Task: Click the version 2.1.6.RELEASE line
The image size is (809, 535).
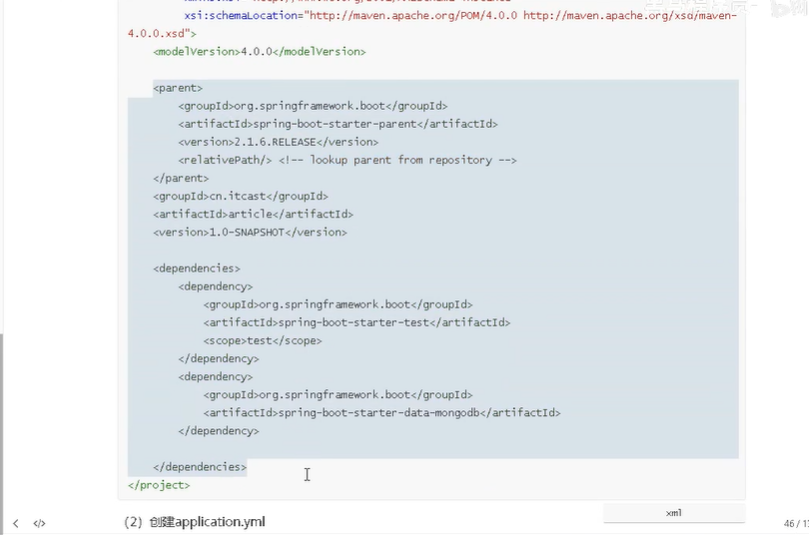Action: pyautogui.click(x=279, y=142)
